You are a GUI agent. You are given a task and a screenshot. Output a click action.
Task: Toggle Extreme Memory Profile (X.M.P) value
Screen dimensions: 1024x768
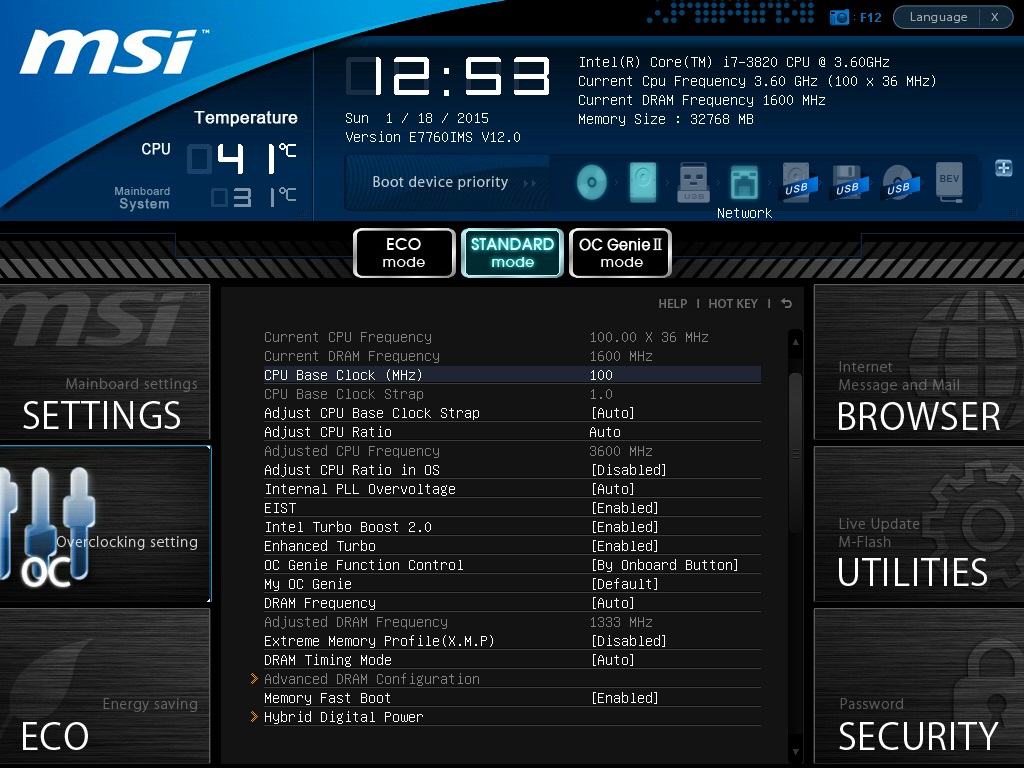(x=512, y=641)
